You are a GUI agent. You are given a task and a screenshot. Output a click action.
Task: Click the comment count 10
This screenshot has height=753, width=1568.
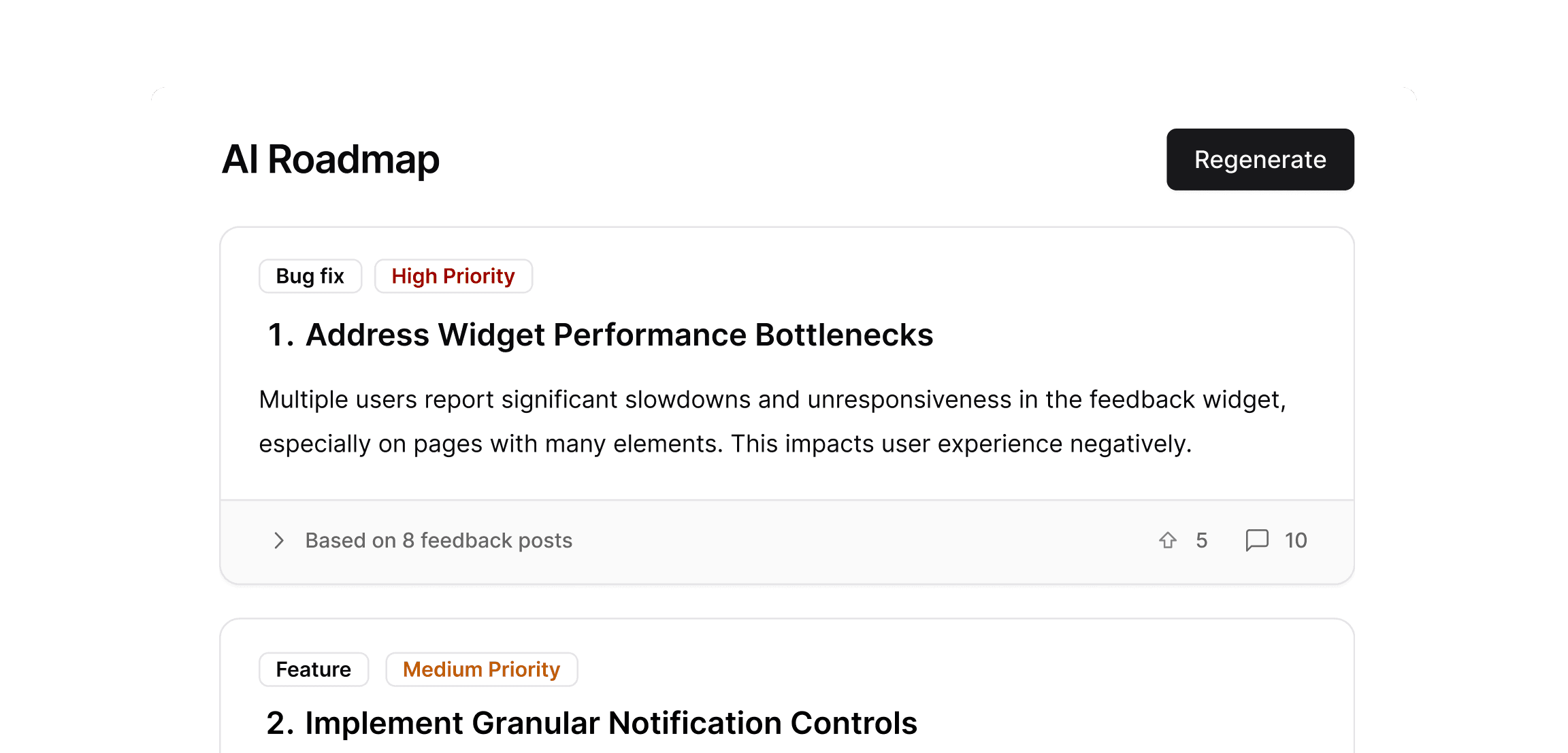(x=1295, y=540)
